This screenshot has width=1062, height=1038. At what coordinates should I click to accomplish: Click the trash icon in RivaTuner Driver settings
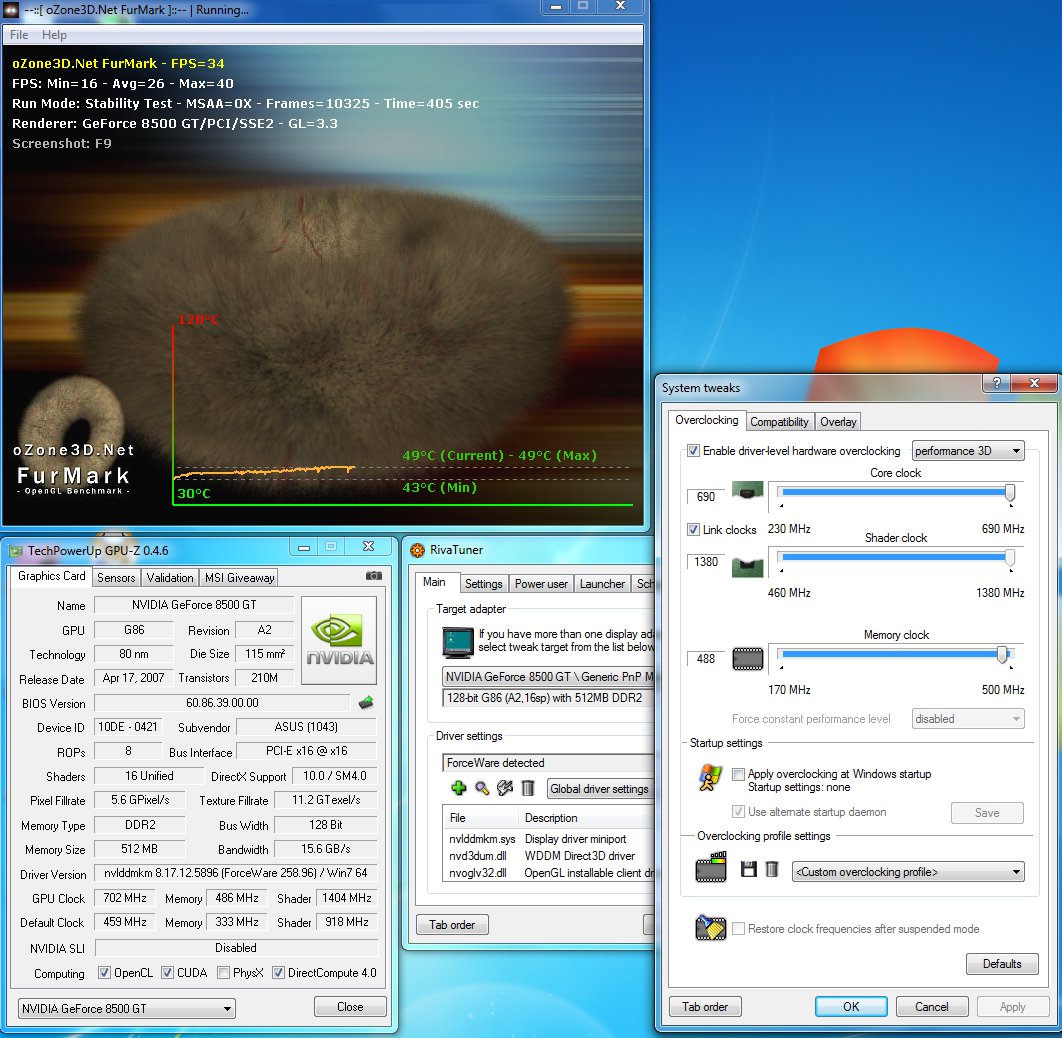pyautogui.click(x=528, y=788)
